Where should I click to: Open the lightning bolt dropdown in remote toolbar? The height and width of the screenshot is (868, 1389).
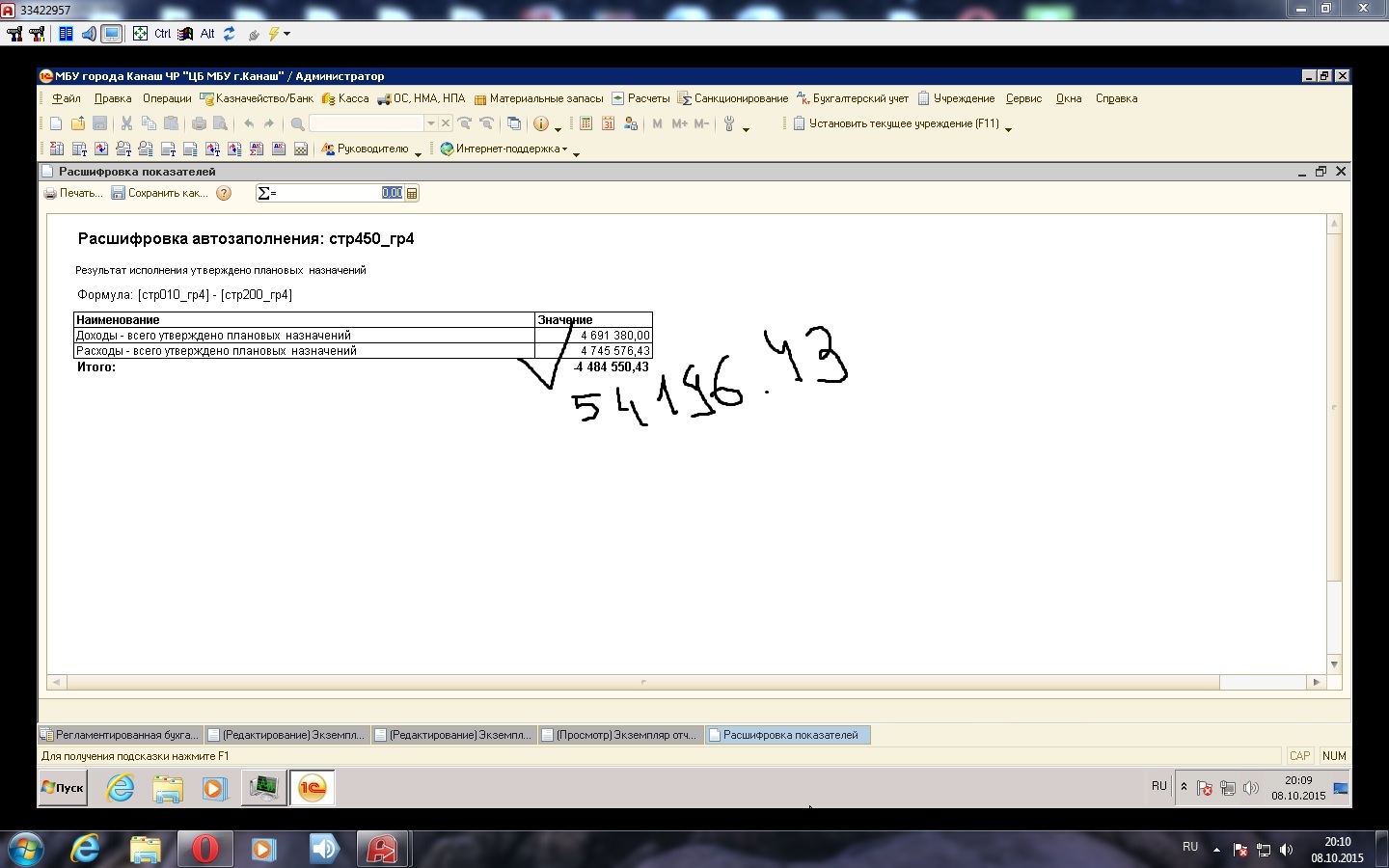tap(279, 34)
